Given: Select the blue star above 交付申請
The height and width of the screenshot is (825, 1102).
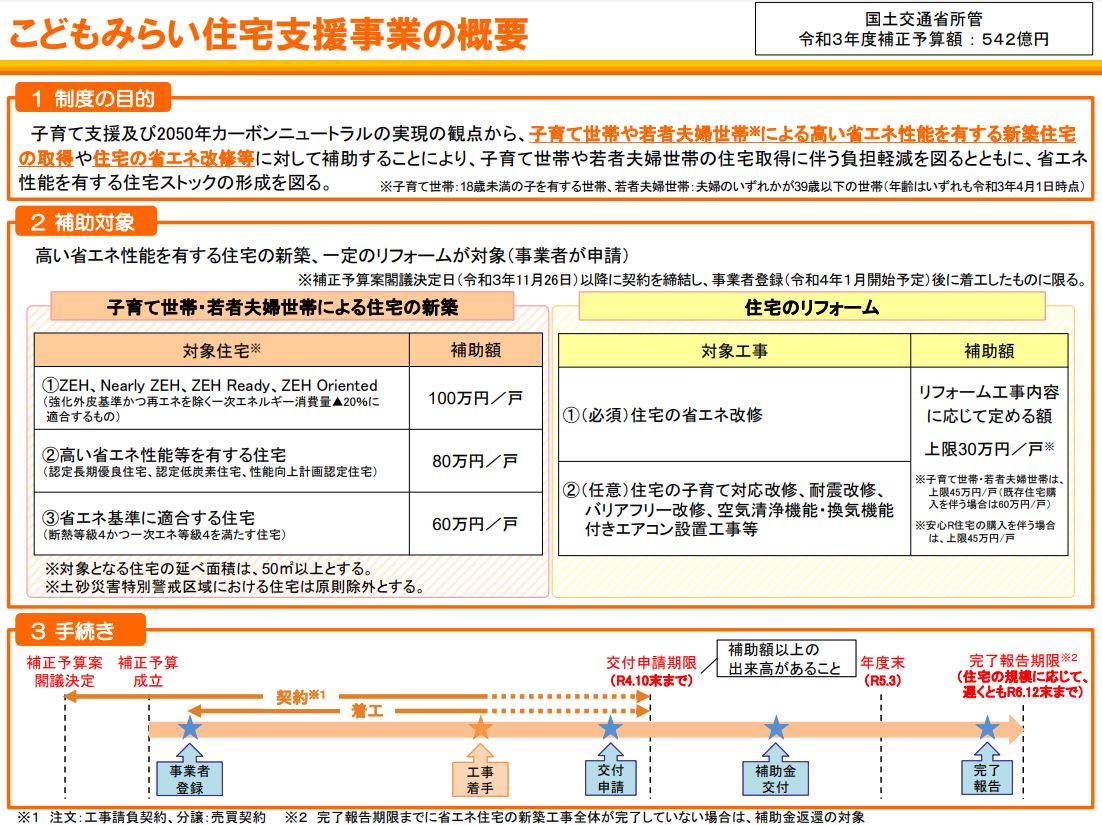Looking at the screenshot, I should pyautogui.click(x=610, y=728).
